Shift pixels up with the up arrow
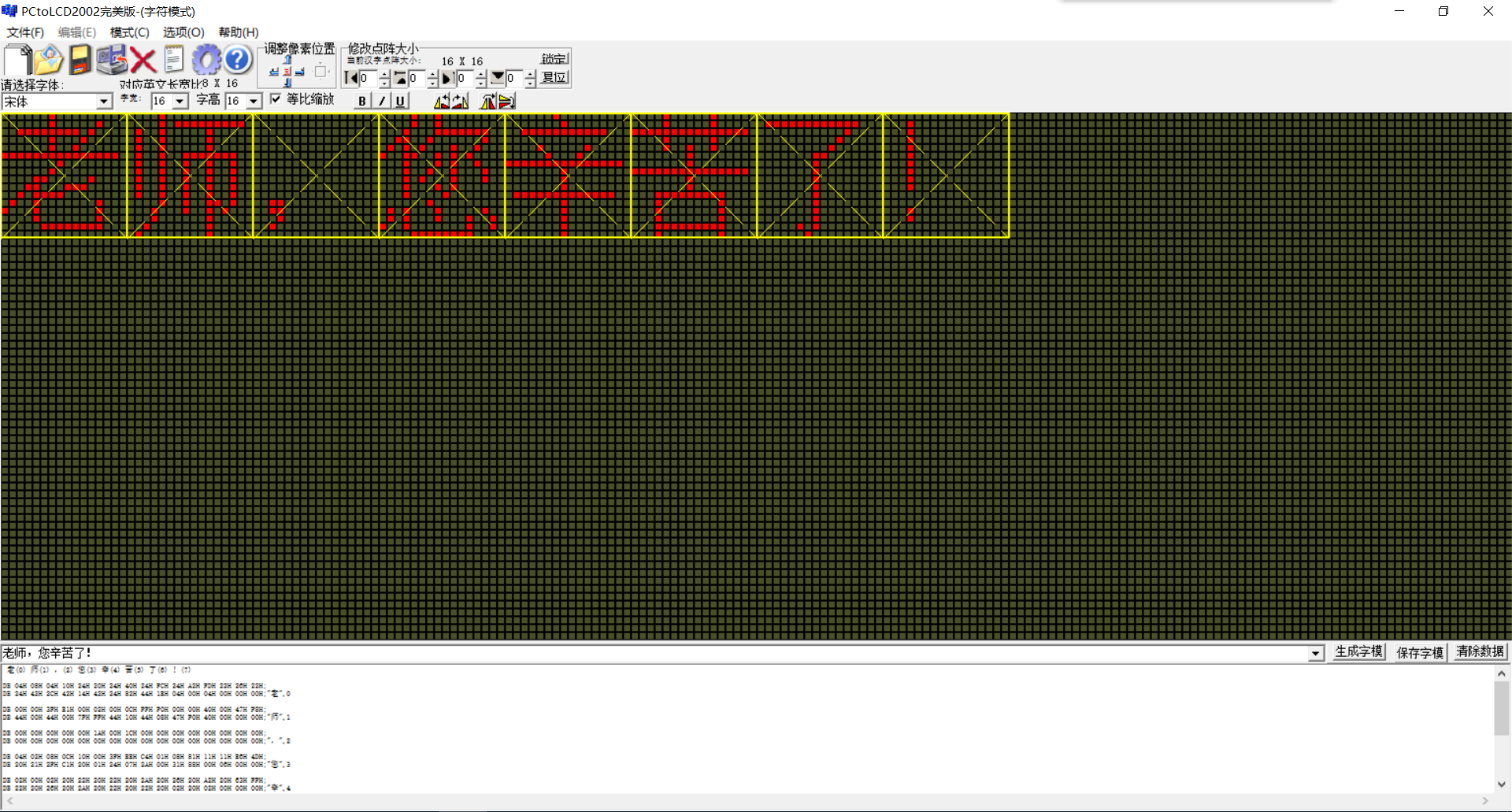 pyautogui.click(x=287, y=60)
